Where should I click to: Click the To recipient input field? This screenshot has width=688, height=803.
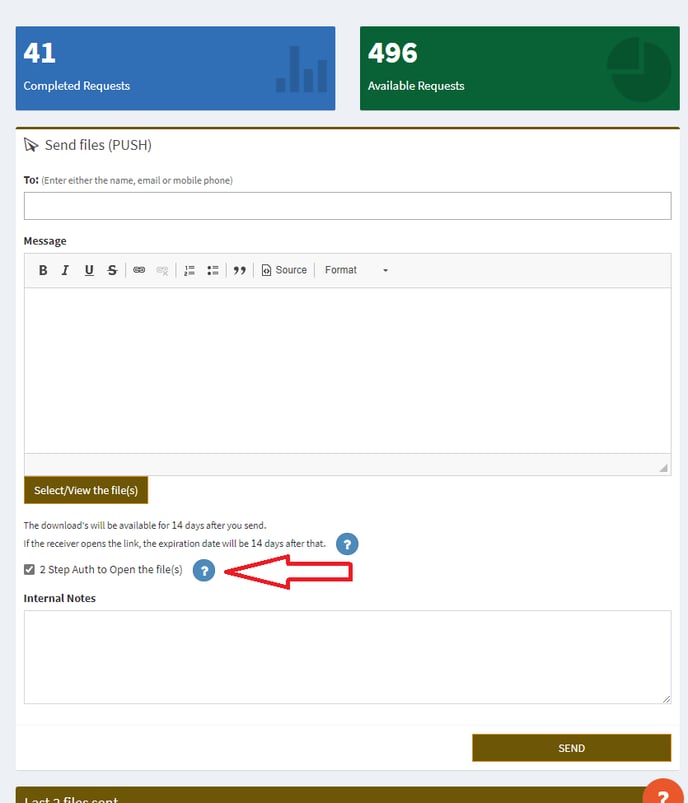coord(347,206)
